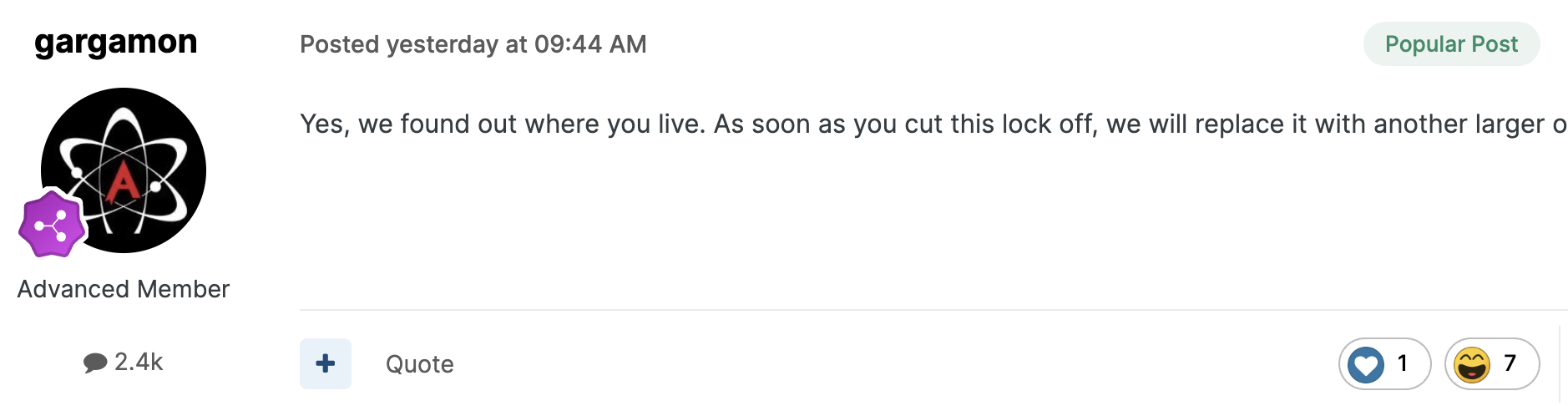Click the post body text

[x=933, y=124]
